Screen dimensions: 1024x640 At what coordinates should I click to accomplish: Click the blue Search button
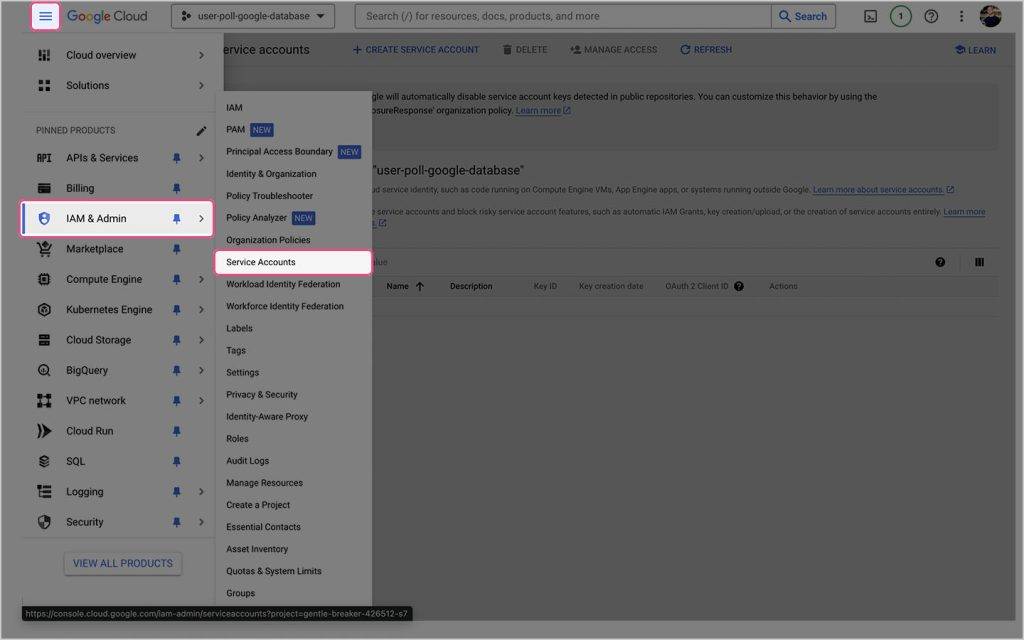click(x=803, y=16)
